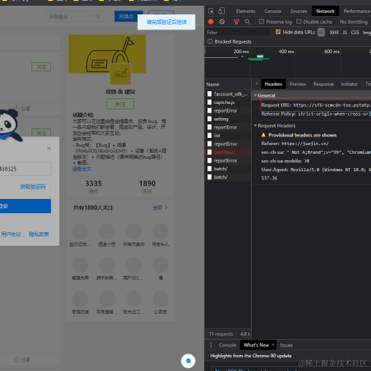This screenshot has width=371, height=371.
Task: Close the What's New drawer tab
Action: 273,345
